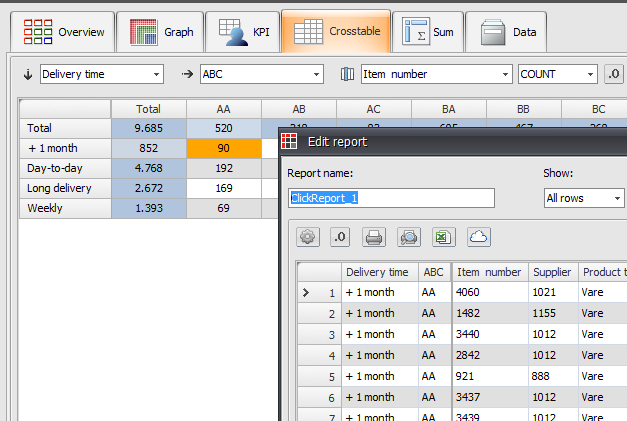This screenshot has width=627, height=421.
Task: Click supplier 1021 in row 1
Action: pos(553,292)
